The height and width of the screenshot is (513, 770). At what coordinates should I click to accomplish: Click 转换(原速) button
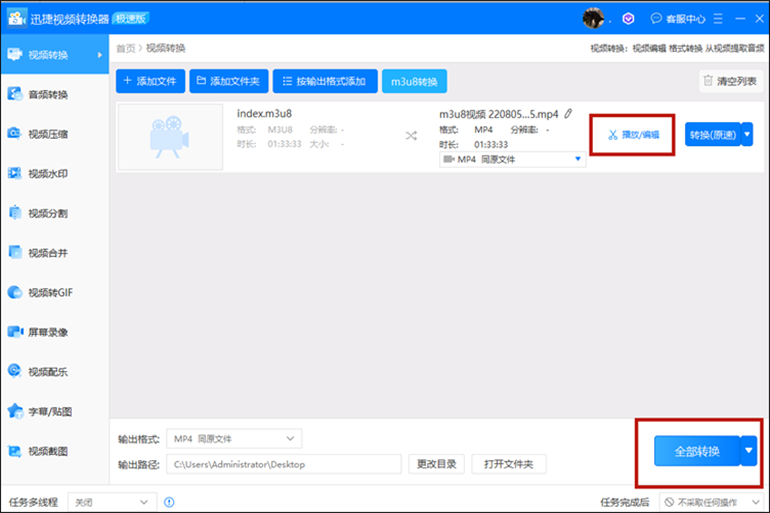click(713, 135)
